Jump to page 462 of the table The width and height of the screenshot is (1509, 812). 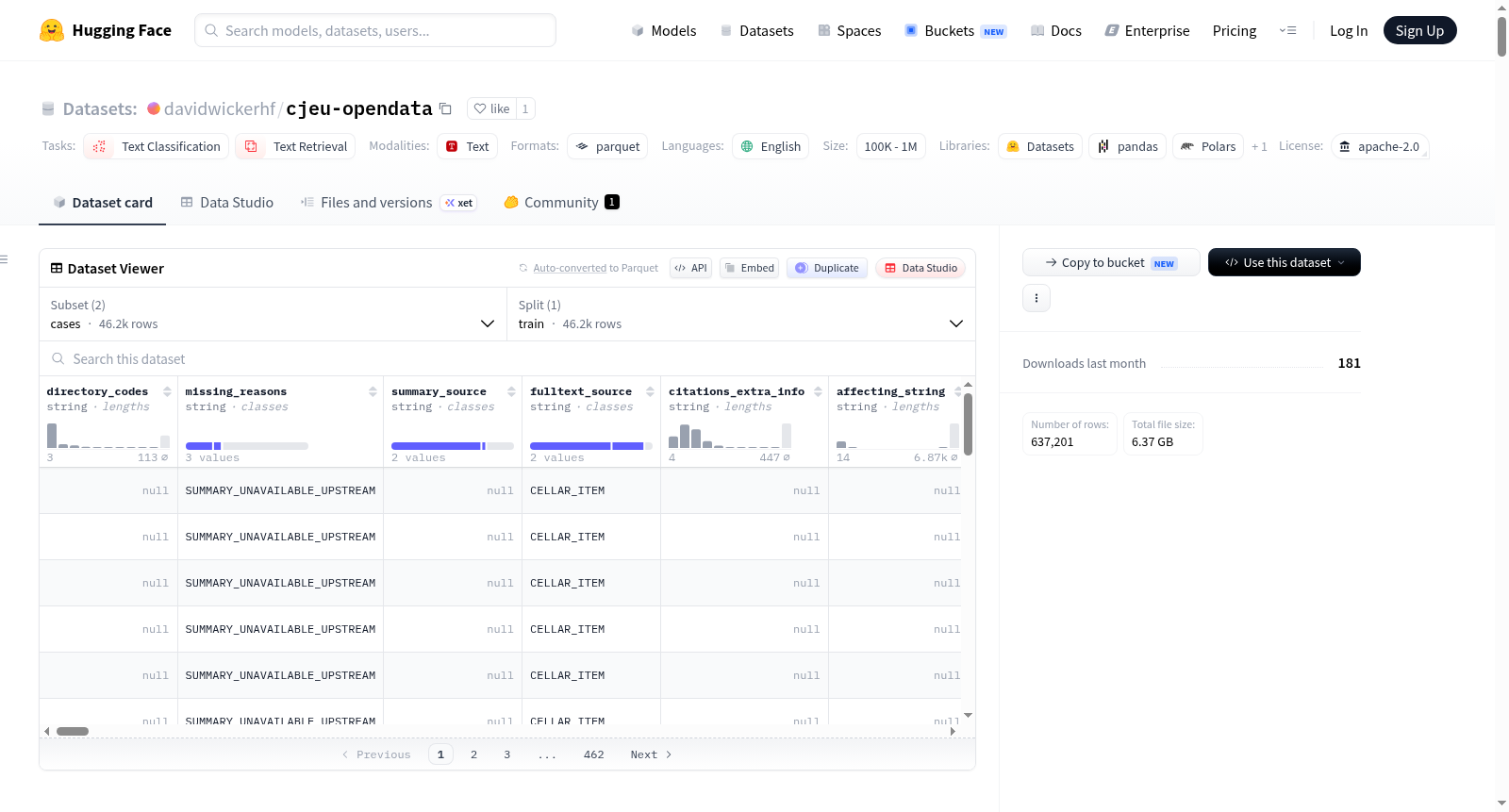click(593, 754)
